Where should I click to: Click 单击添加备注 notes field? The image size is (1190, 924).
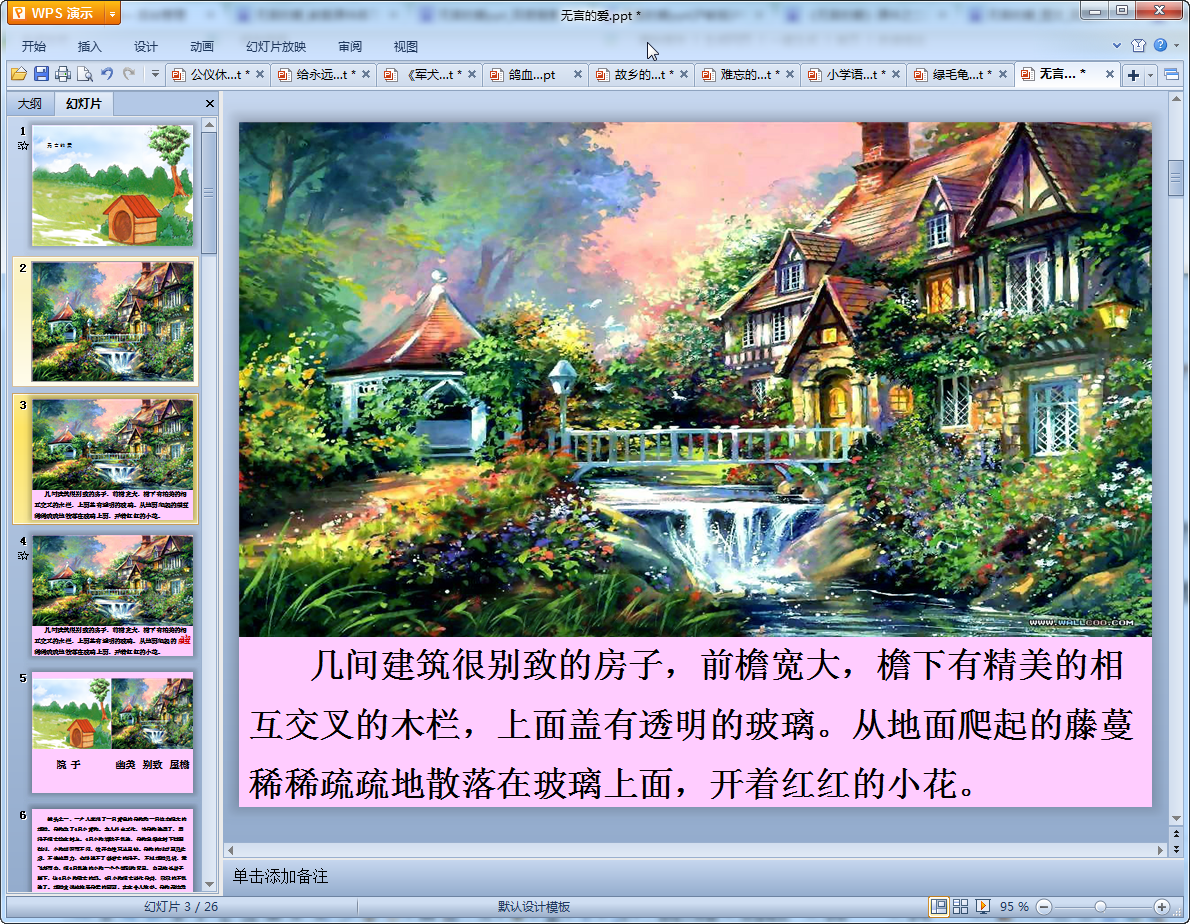tap(280, 876)
